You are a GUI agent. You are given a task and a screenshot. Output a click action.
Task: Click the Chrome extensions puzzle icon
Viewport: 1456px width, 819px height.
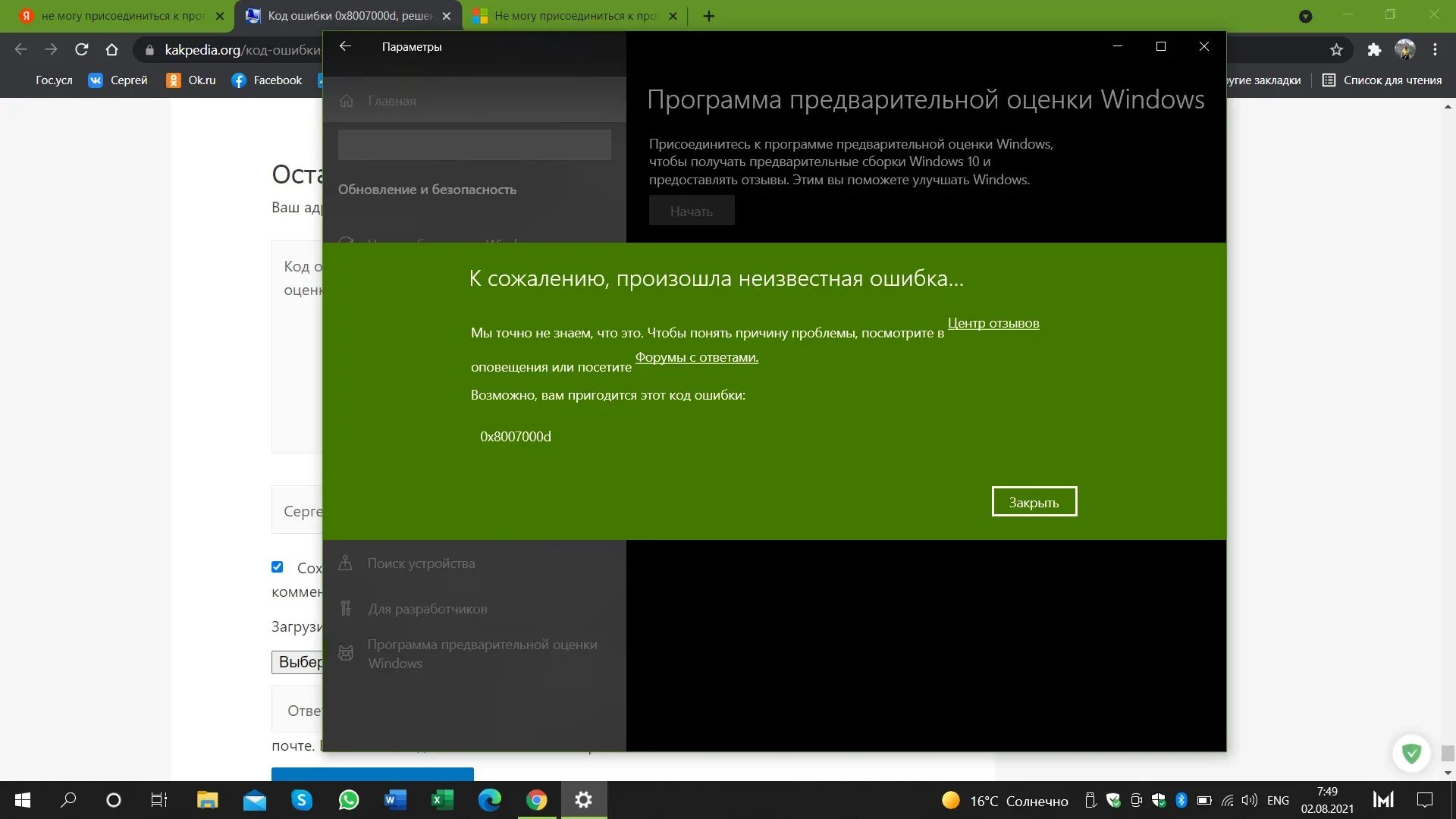(x=1374, y=50)
